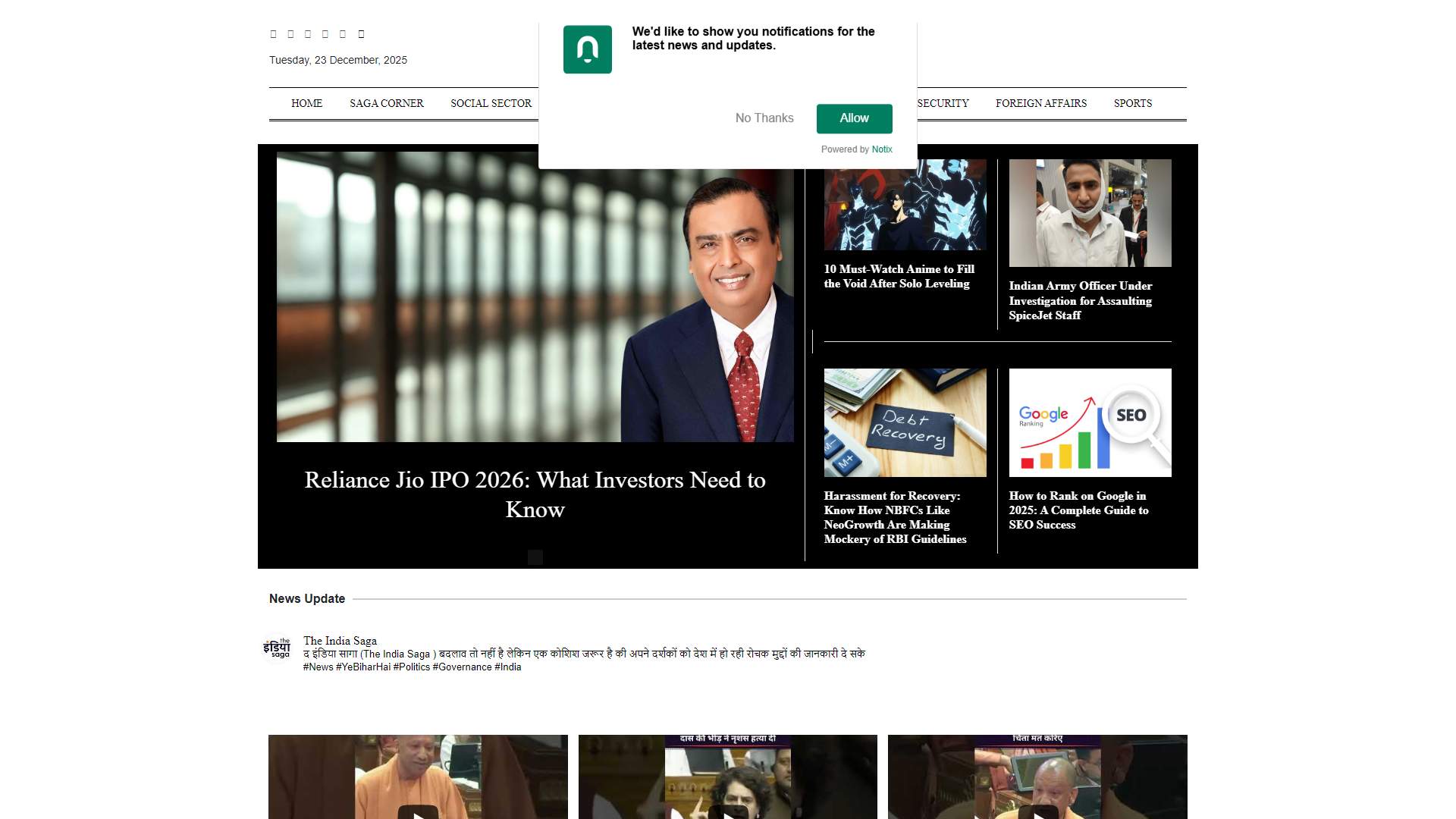Open the SAGA CORNER menu item
Screen dimensions: 1456x819
[386, 103]
